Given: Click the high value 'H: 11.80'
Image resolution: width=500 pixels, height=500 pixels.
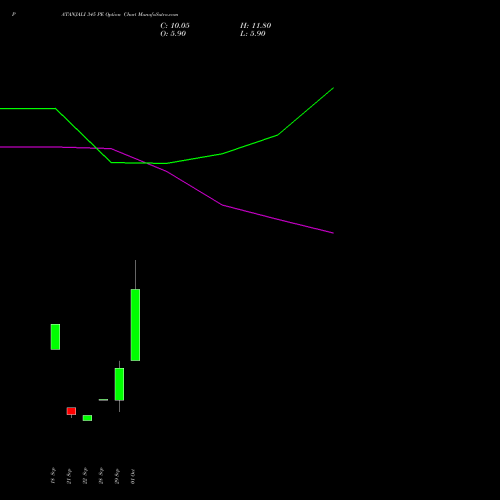Looking at the screenshot, I should coord(256,26).
